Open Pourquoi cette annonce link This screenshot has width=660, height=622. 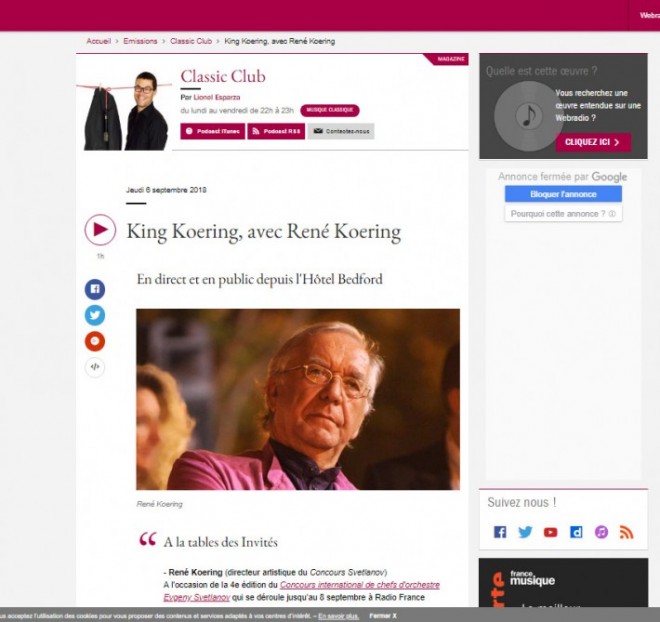(x=563, y=214)
